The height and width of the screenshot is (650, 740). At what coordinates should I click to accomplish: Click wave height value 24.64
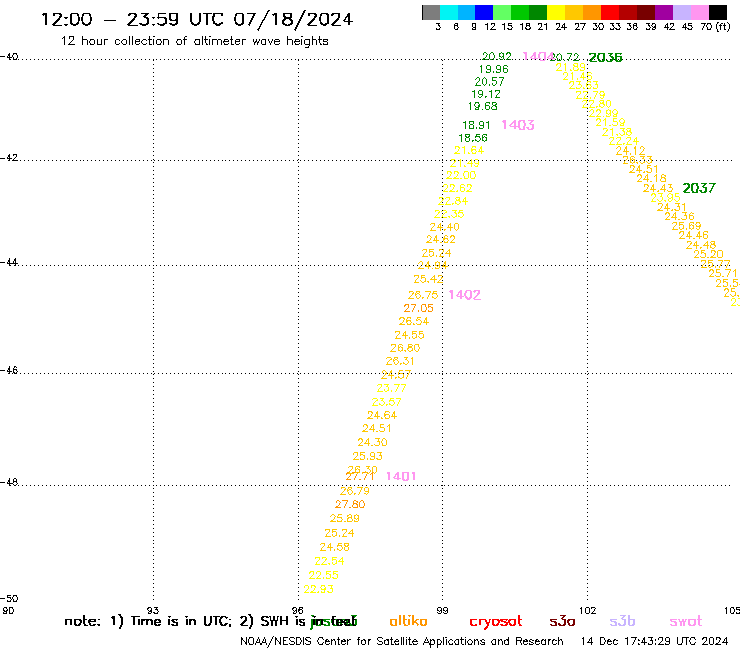pos(382,415)
